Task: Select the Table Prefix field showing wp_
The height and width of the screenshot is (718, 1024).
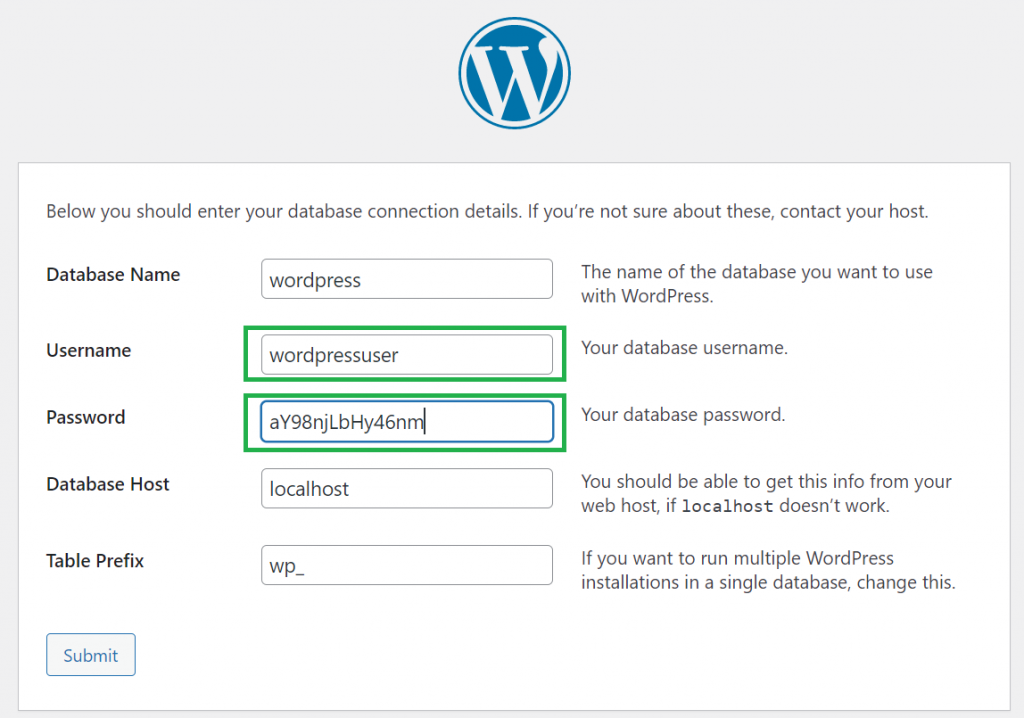Action: (406, 564)
